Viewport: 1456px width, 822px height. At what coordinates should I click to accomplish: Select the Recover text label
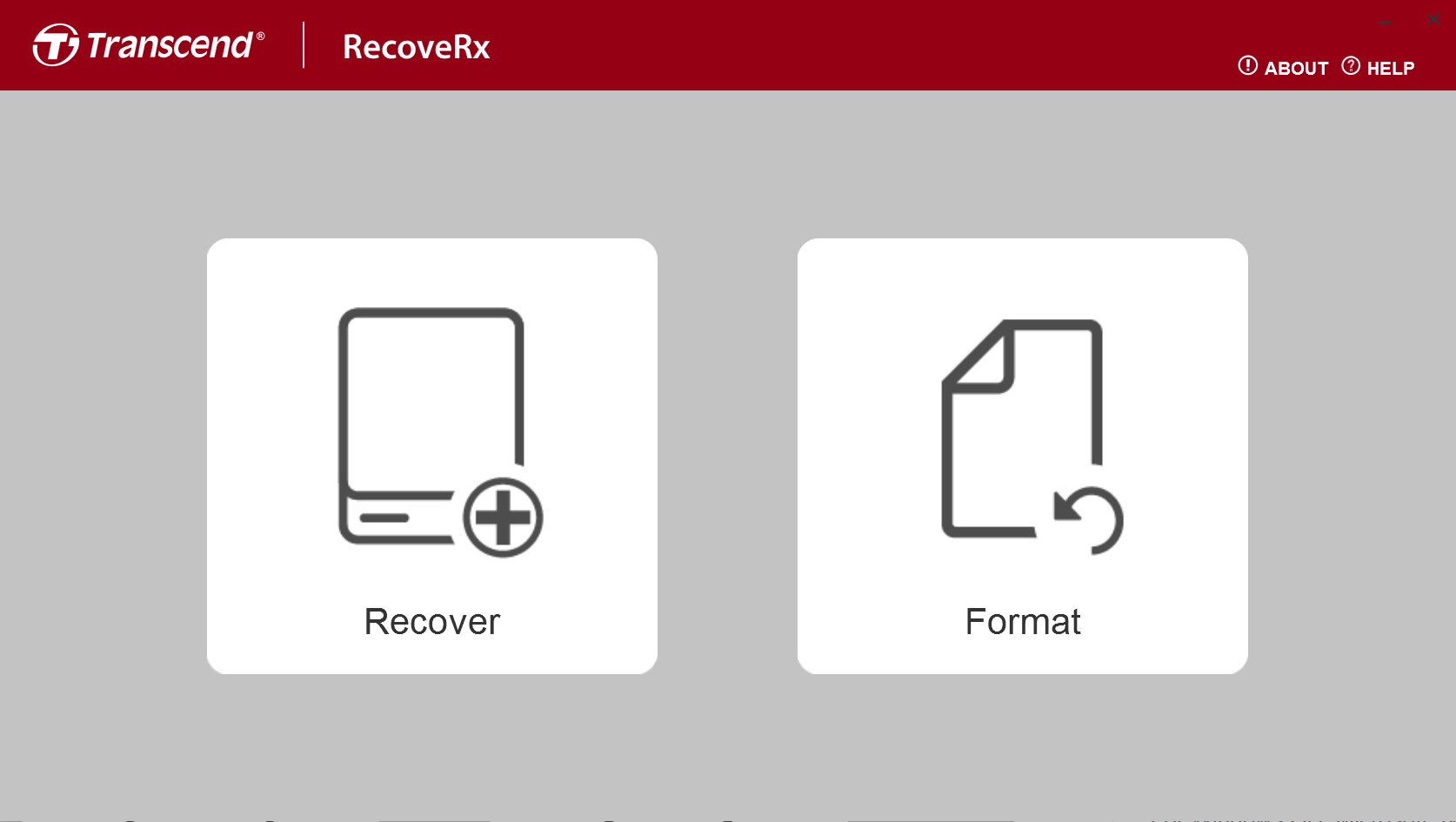click(x=432, y=622)
